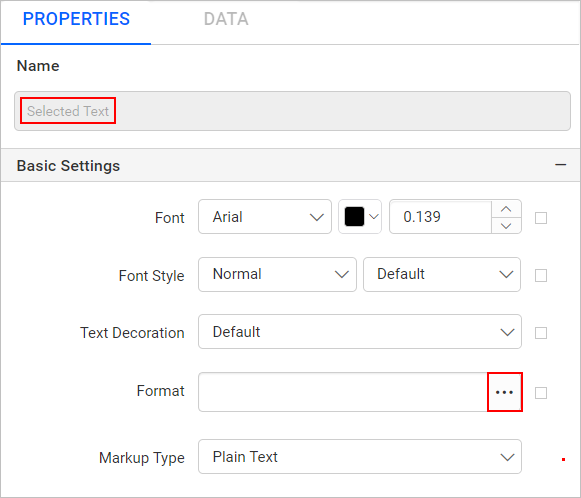
Task: Switch to the PROPERTIES tab
Action: [76, 19]
